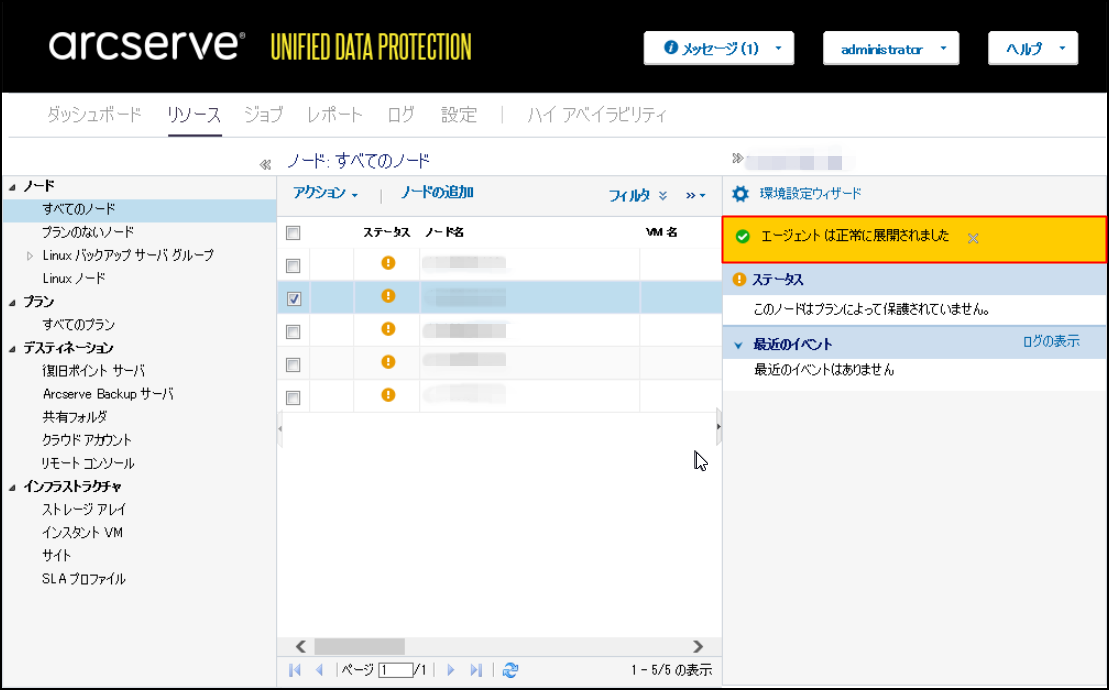This screenshot has height=690, width=1109.
Task: Collapse the デスティネーション tree group
Action: coord(12,349)
